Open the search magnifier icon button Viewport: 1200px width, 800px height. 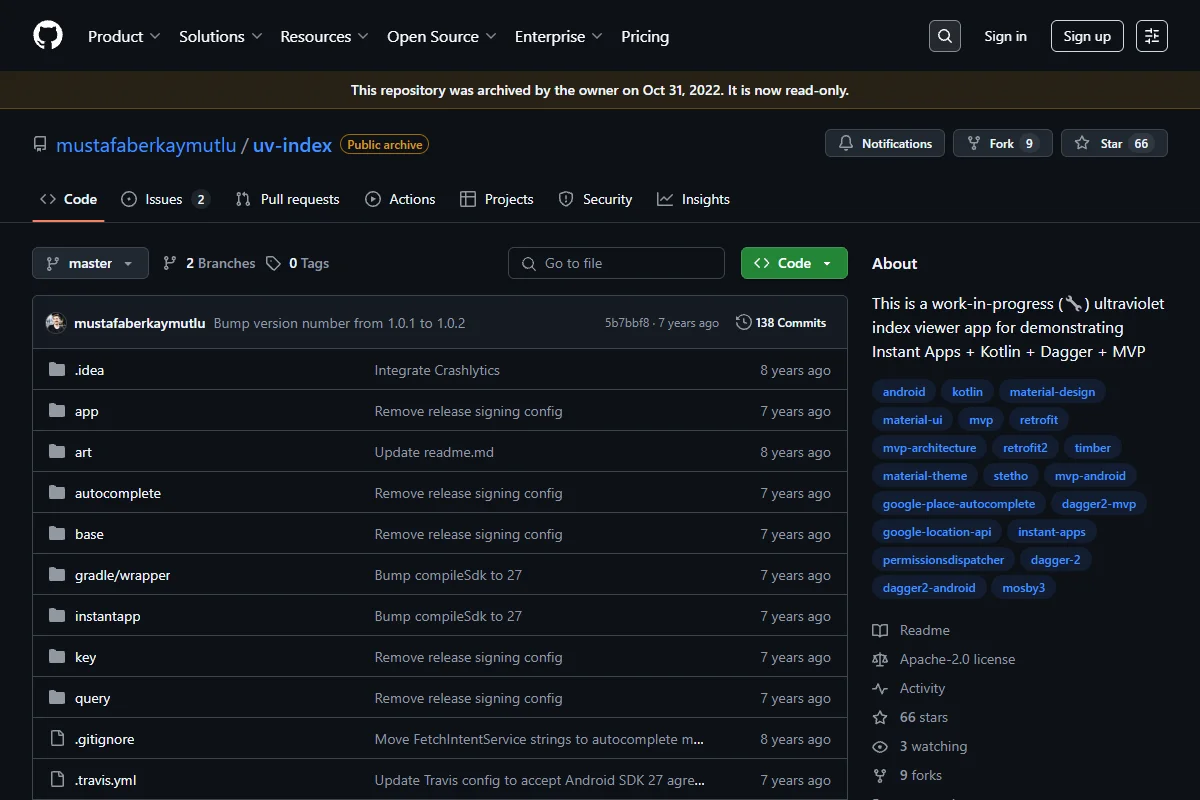[944, 36]
